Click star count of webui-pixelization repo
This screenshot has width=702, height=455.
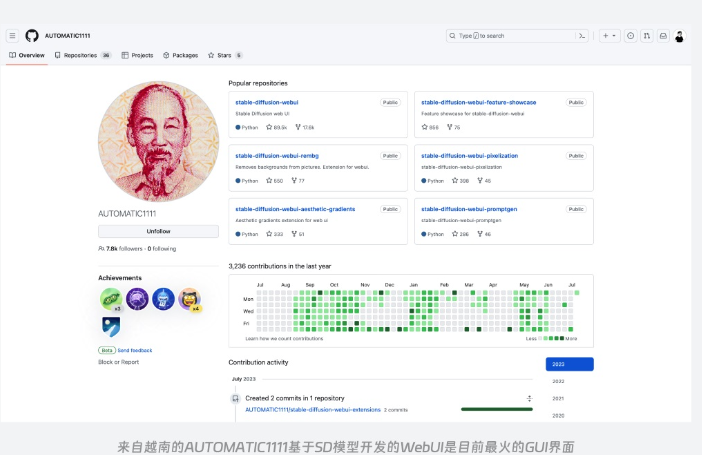[460, 180]
